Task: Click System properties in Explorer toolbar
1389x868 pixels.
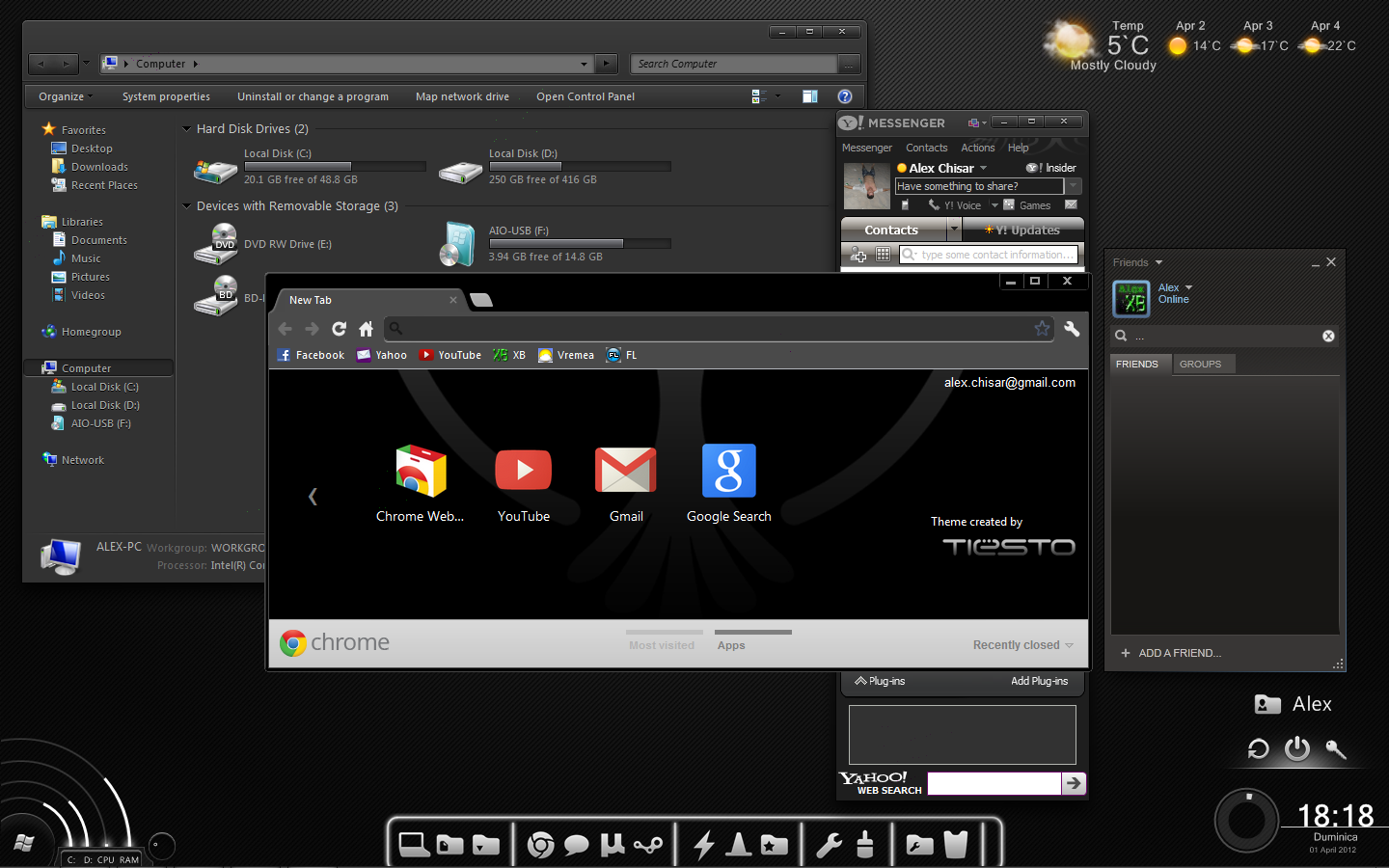Action: 166,96
